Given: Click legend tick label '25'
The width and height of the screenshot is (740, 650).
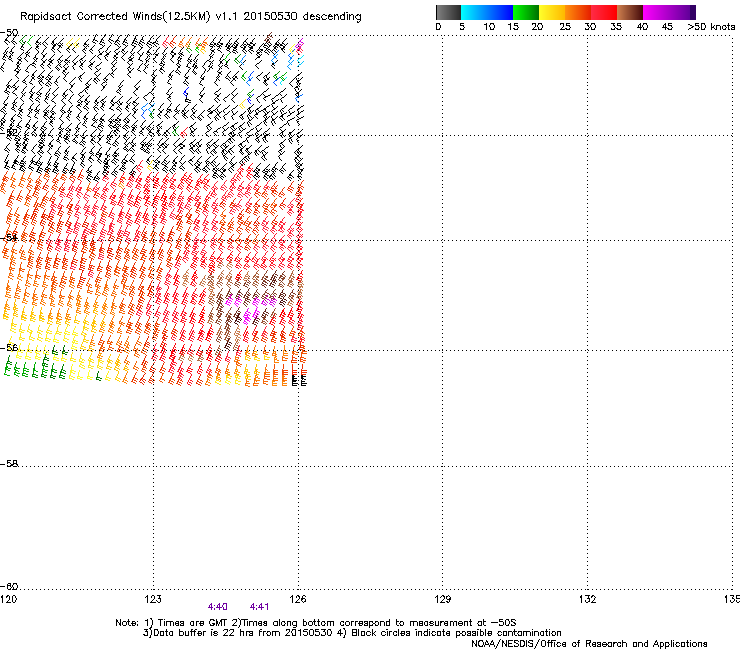Looking at the screenshot, I should coord(565,27).
